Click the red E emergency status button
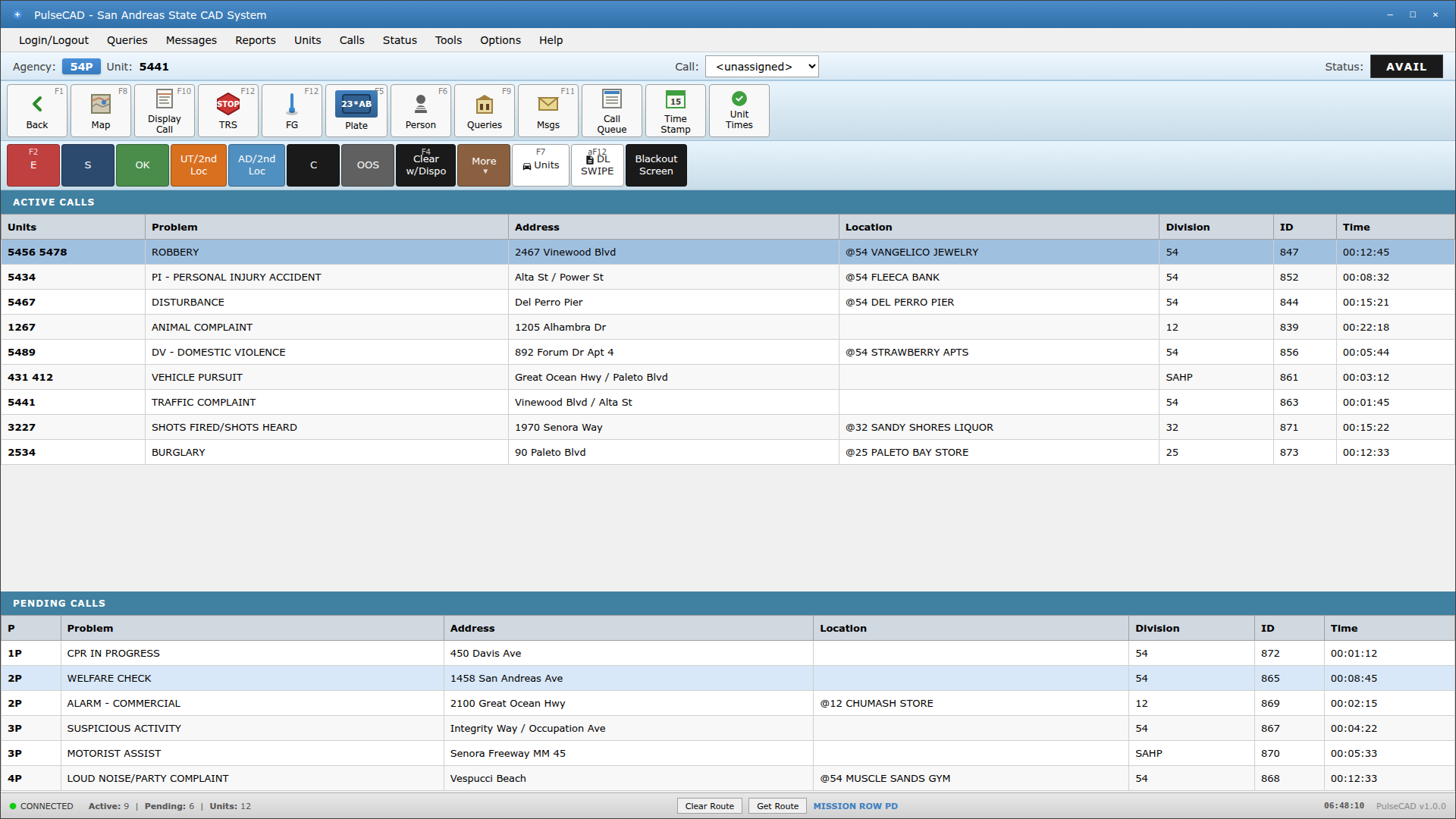The height and width of the screenshot is (819, 1456). tap(33, 165)
